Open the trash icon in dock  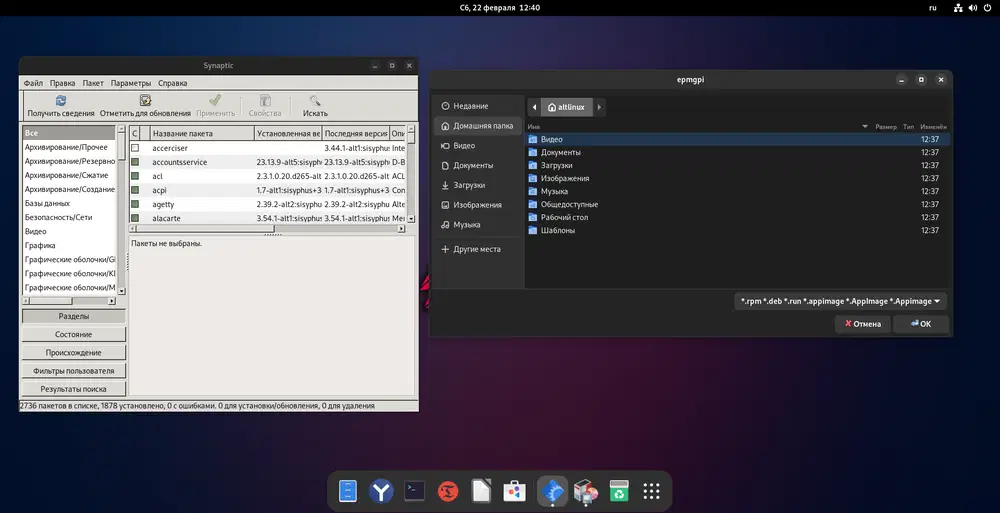(619, 491)
